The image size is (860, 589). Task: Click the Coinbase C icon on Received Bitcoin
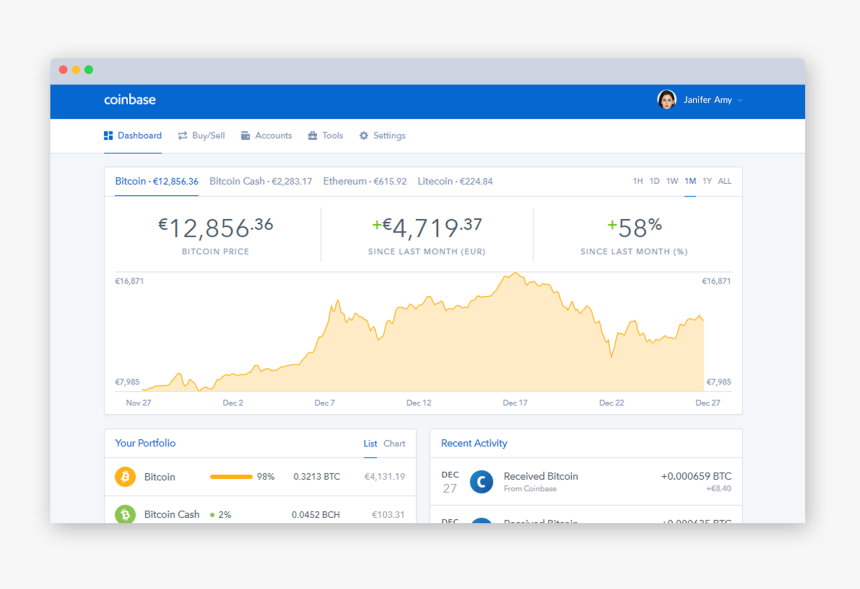tap(480, 481)
